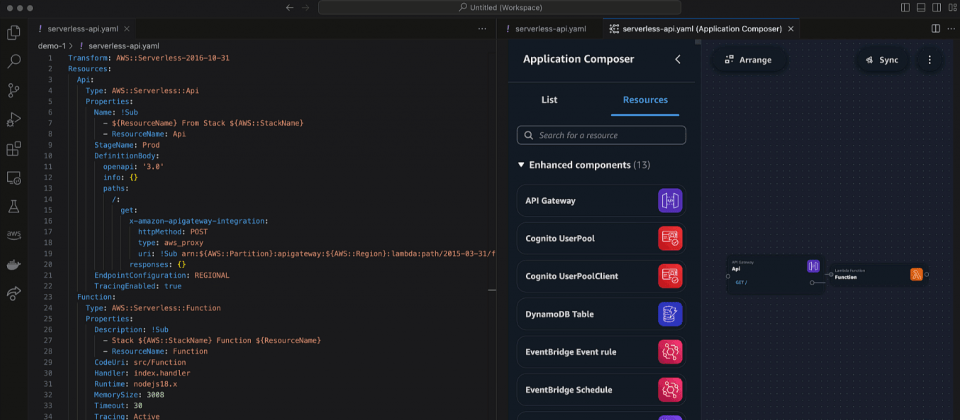This screenshot has height=420, width=960.
Task: Collapse the Application Composer panel chevron
Action: [678, 59]
